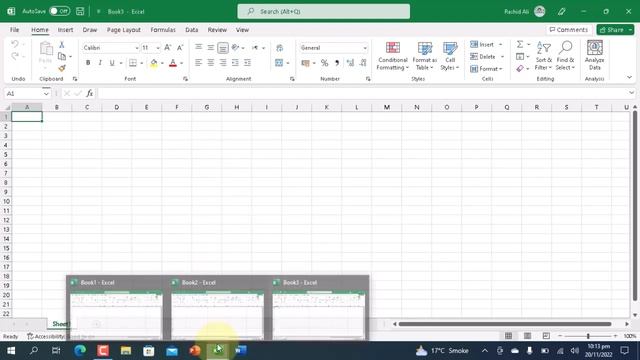Screen dimensions: 640x360
Task: Click the Comments button
Action: click(569, 30)
